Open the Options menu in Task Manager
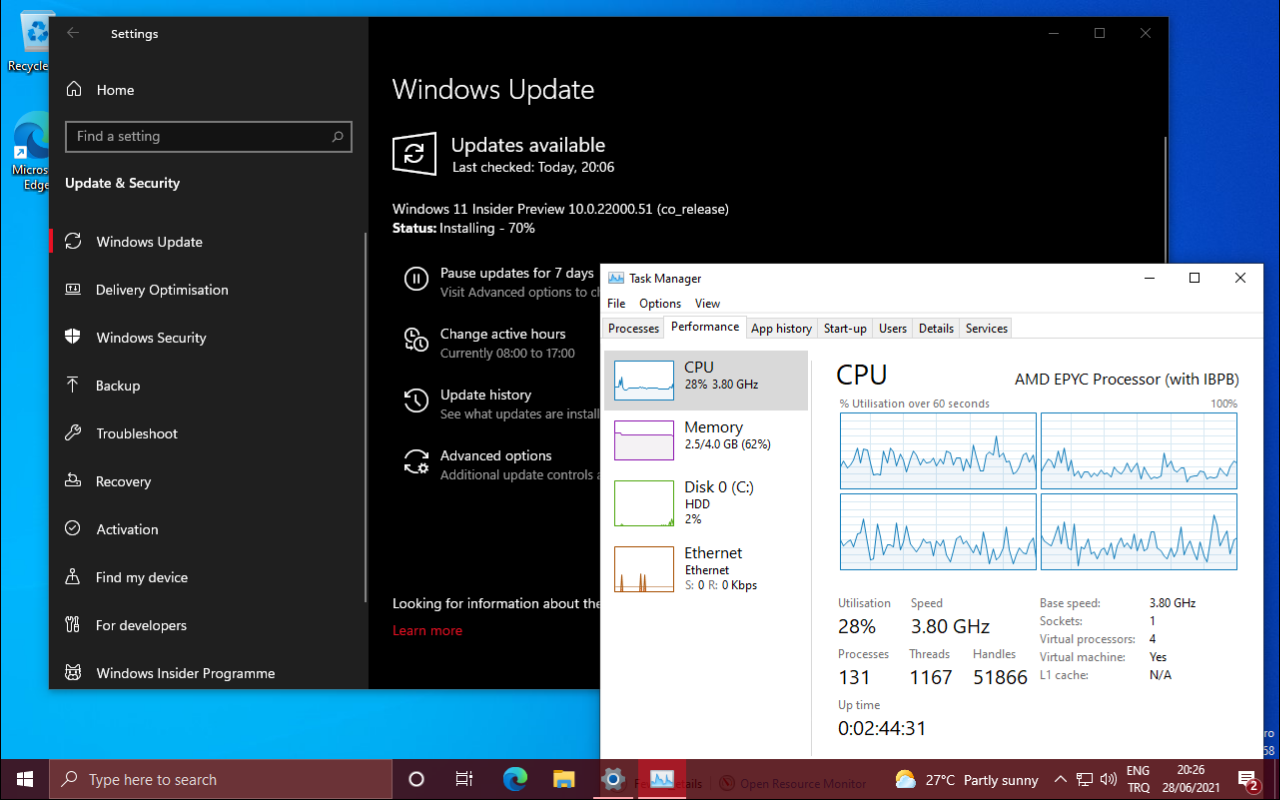The width and height of the screenshot is (1280, 800). (660, 304)
